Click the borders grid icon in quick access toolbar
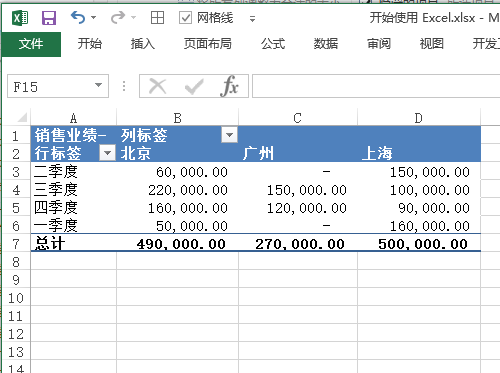 click(157, 18)
